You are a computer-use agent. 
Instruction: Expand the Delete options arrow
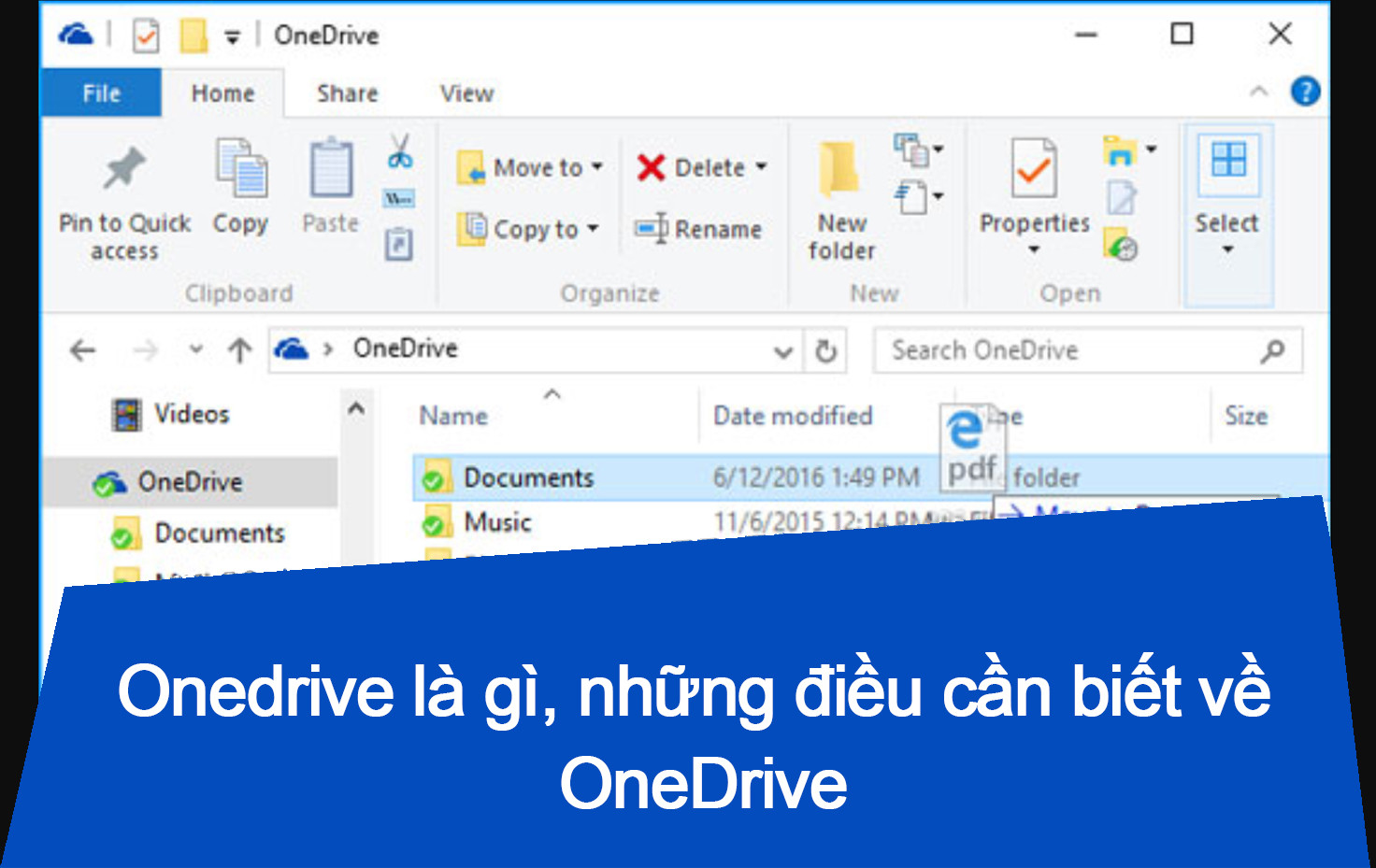click(x=759, y=167)
